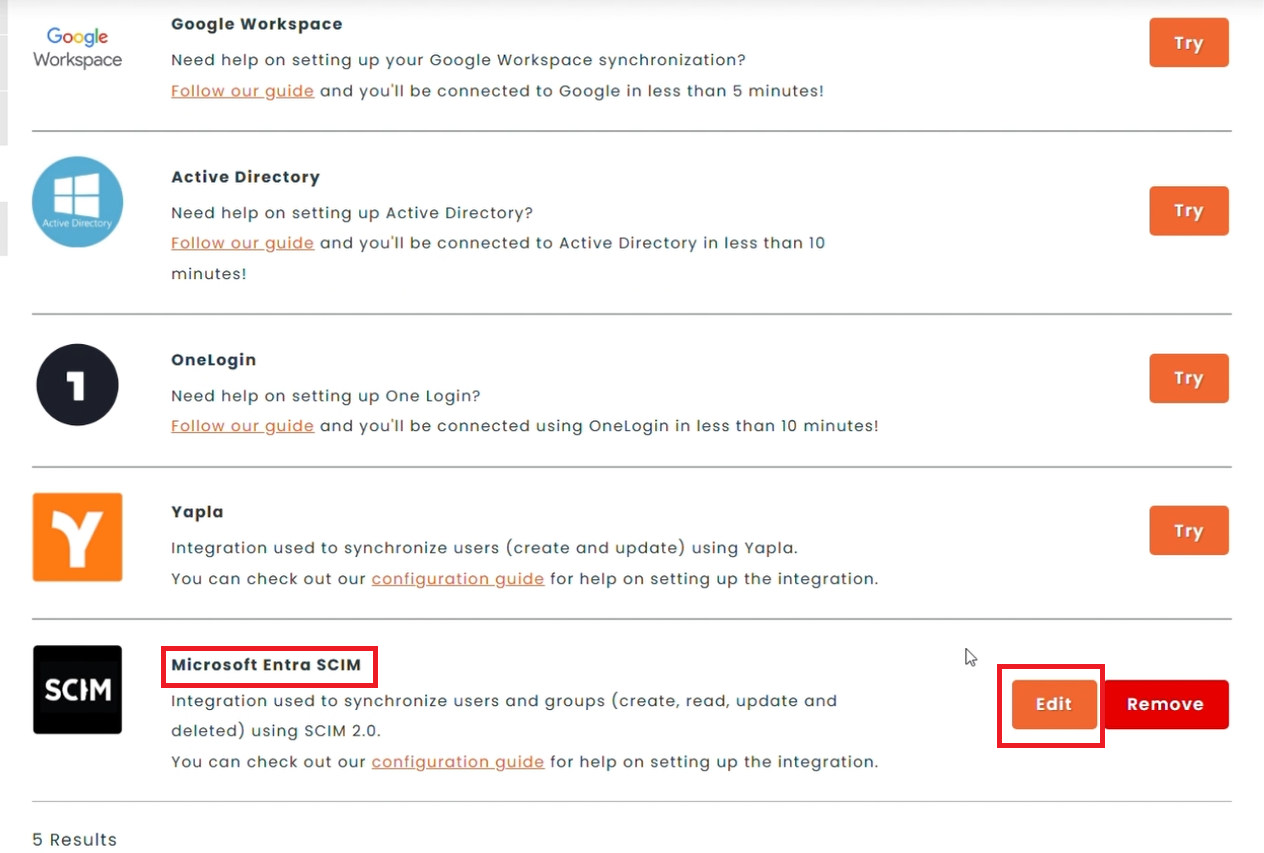Open Google Workspace 'Follow our guide' link
This screenshot has width=1264, height=853.
tap(243, 91)
